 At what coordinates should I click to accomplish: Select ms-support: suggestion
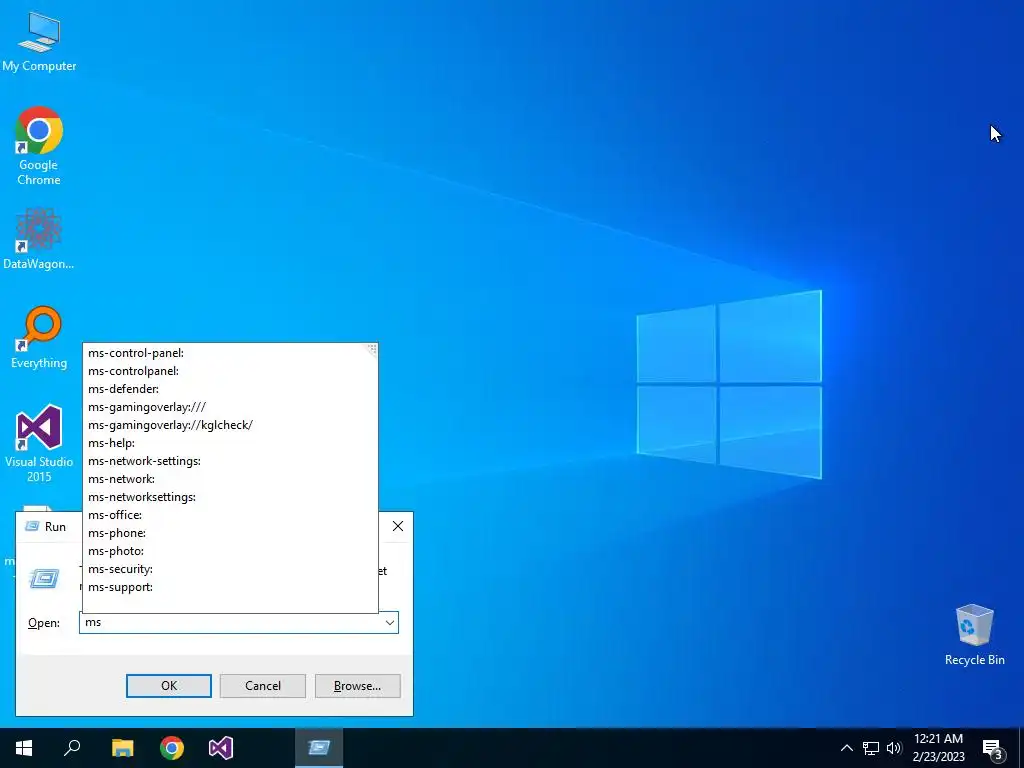231,587
